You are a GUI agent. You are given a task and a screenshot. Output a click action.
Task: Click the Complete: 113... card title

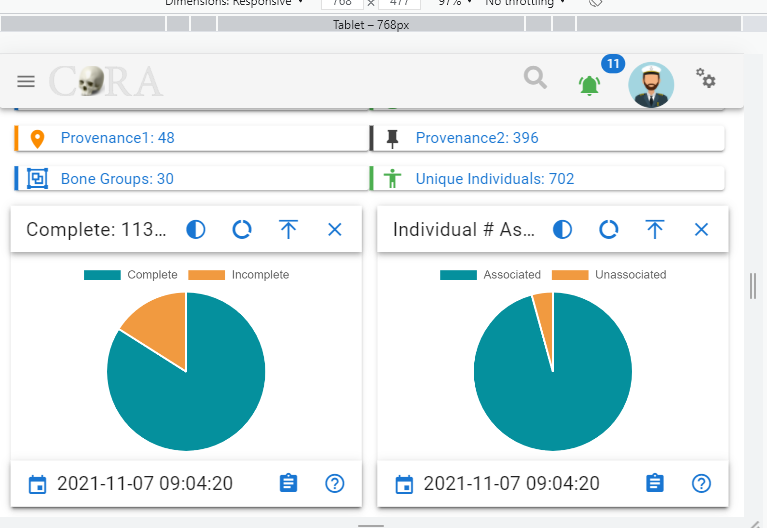96,230
